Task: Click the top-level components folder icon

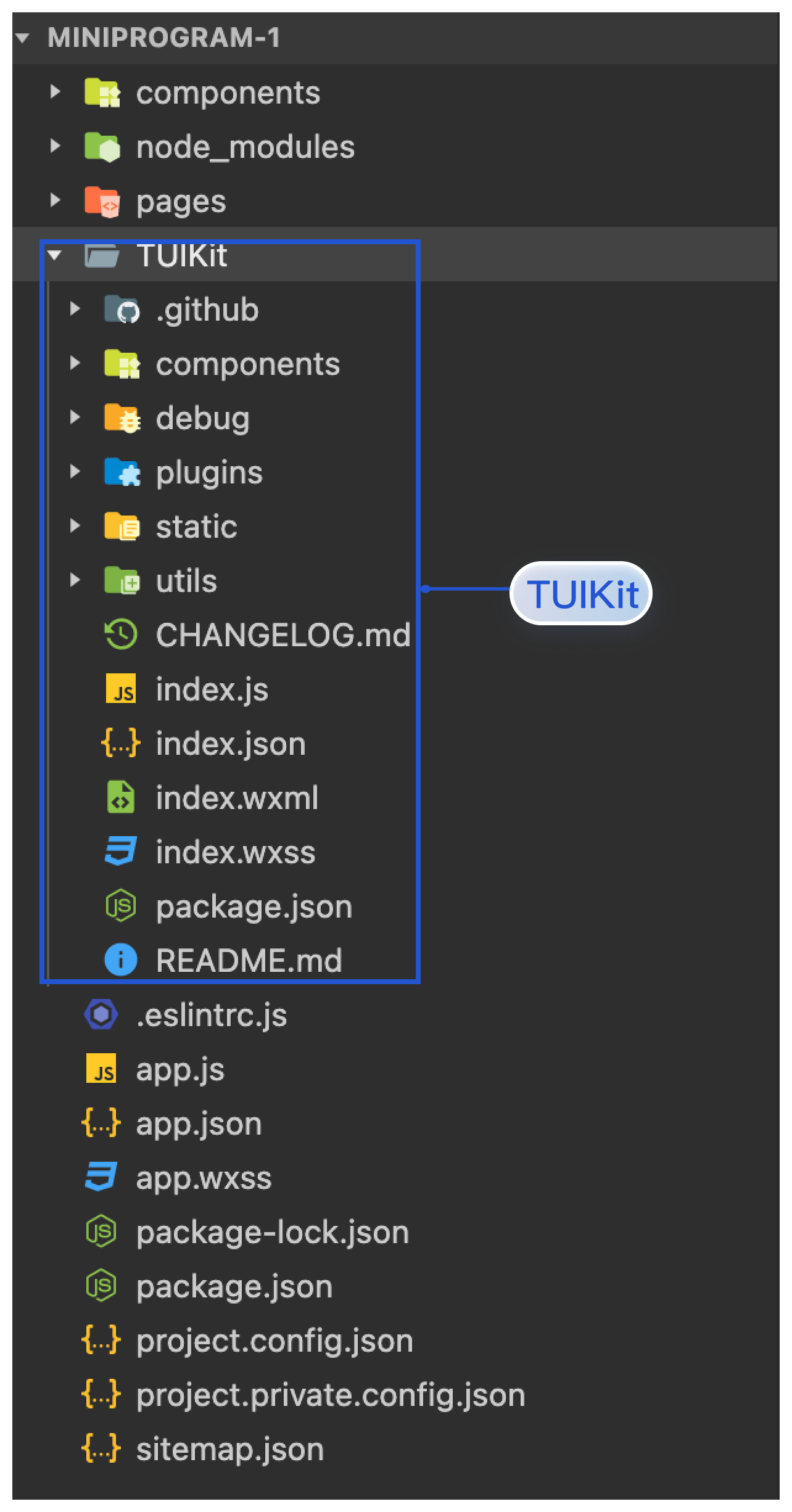Action: click(102, 92)
